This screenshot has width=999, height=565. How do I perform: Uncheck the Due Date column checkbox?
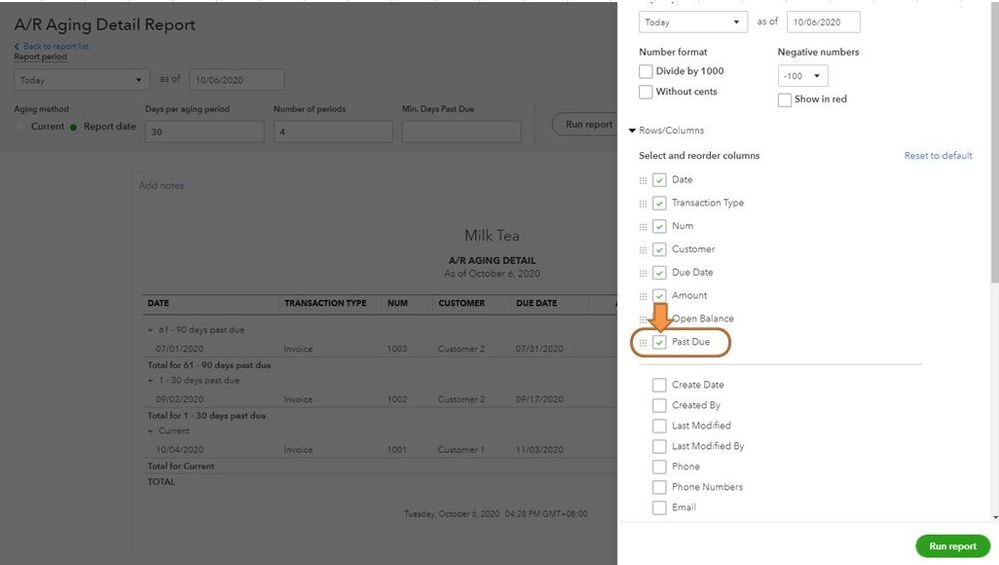click(x=659, y=273)
